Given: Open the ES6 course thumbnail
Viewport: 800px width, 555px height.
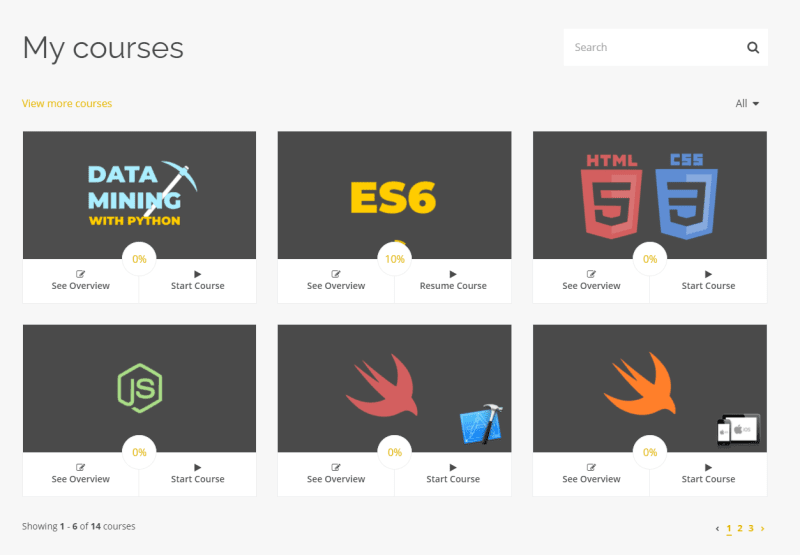Looking at the screenshot, I should pyautogui.click(x=394, y=195).
